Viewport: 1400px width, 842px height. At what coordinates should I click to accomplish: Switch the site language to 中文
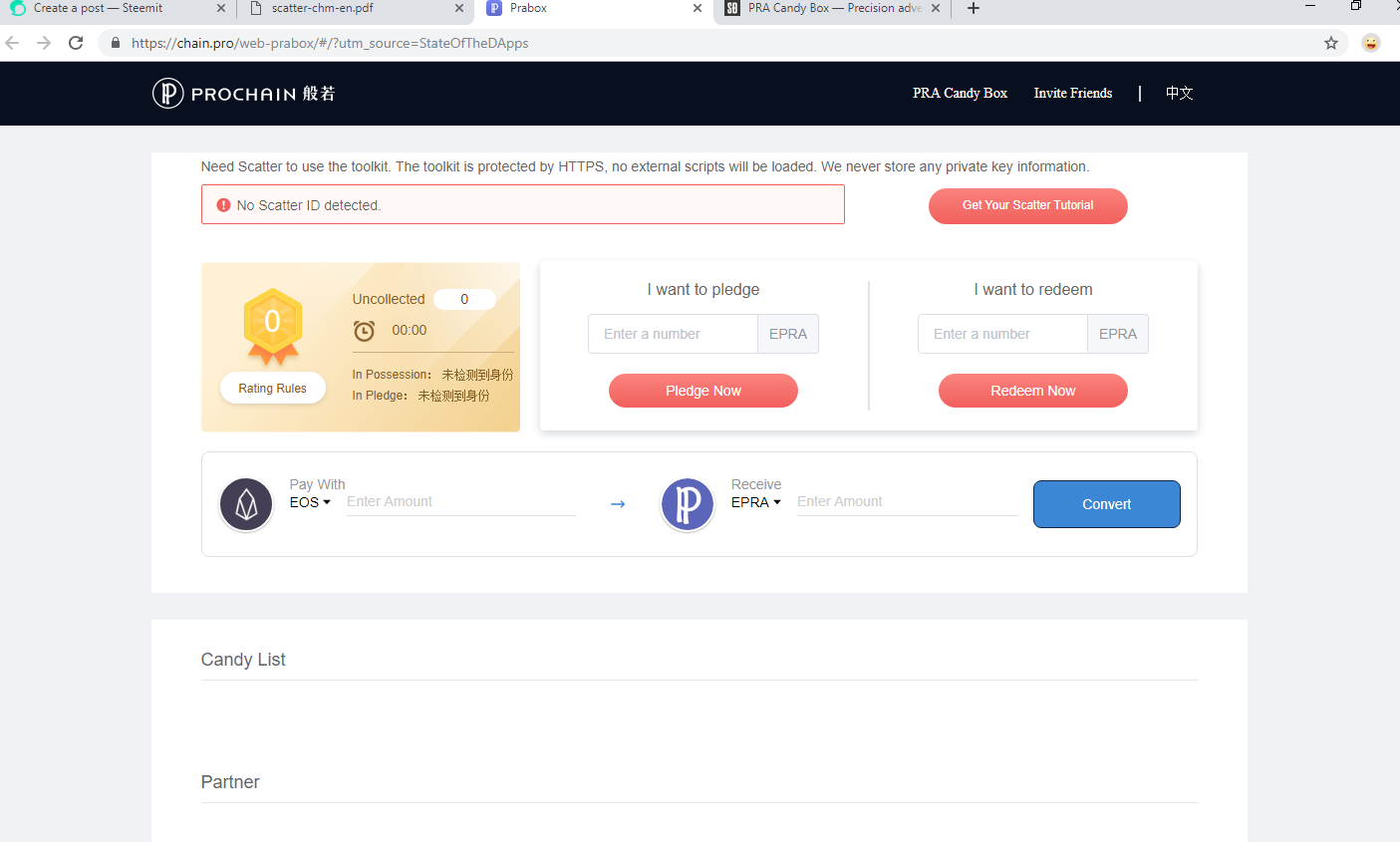coord(1180,93)
